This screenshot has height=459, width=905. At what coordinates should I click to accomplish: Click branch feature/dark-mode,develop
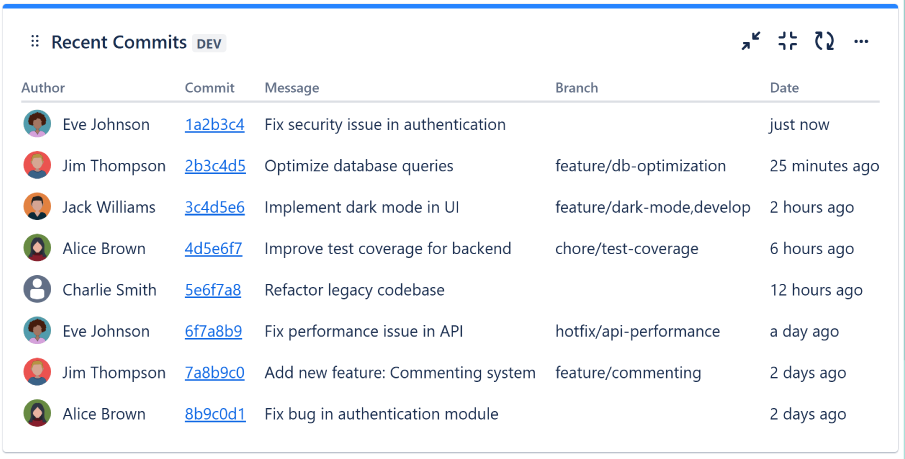[653, 207]
